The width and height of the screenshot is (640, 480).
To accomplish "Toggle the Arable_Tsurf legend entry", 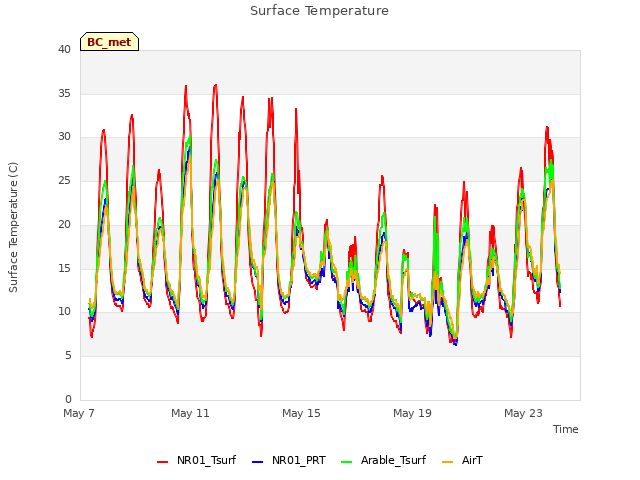I will 383,460.
